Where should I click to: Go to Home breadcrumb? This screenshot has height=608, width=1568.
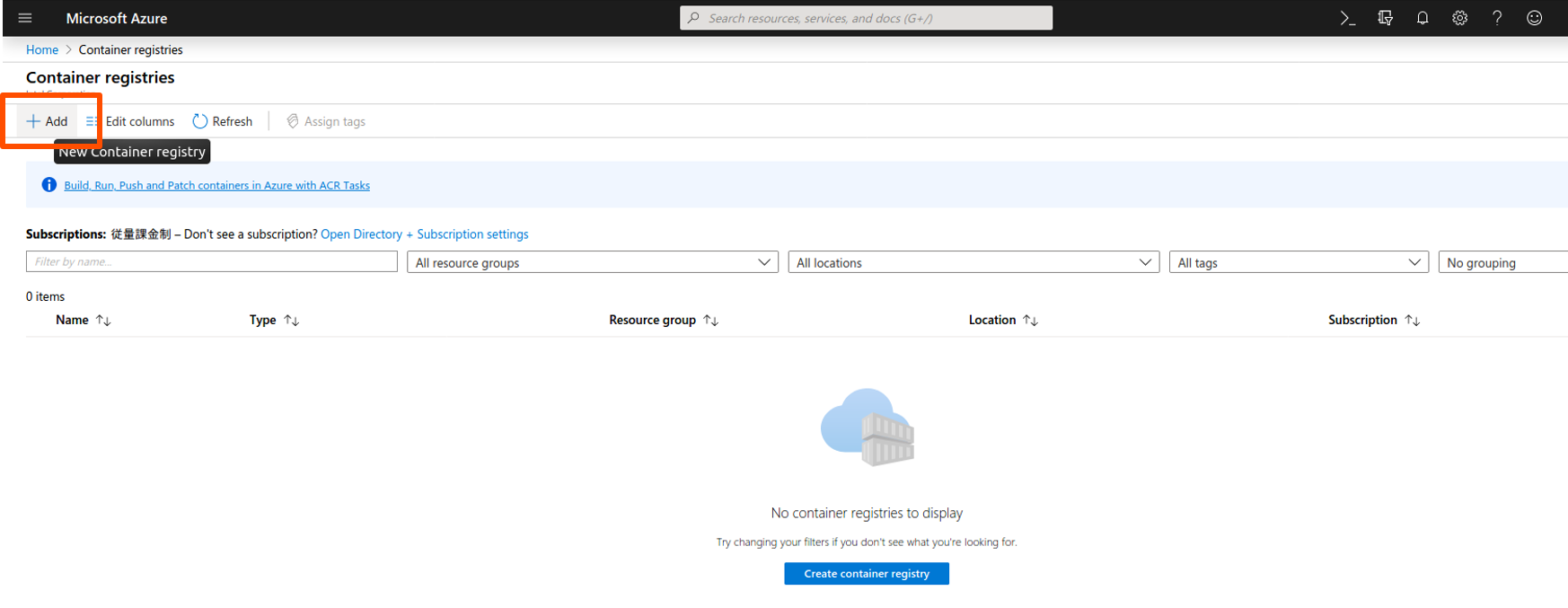coord(42,50)
